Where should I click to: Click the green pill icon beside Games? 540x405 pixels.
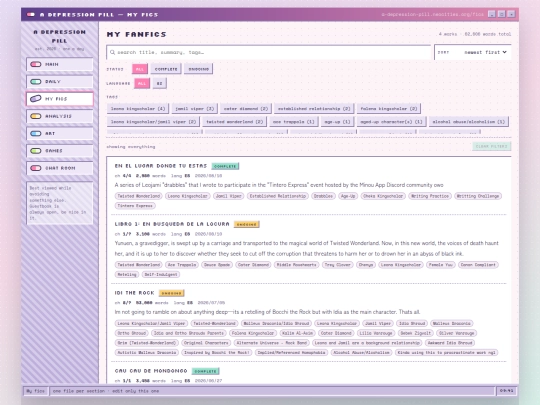point(35,150)
